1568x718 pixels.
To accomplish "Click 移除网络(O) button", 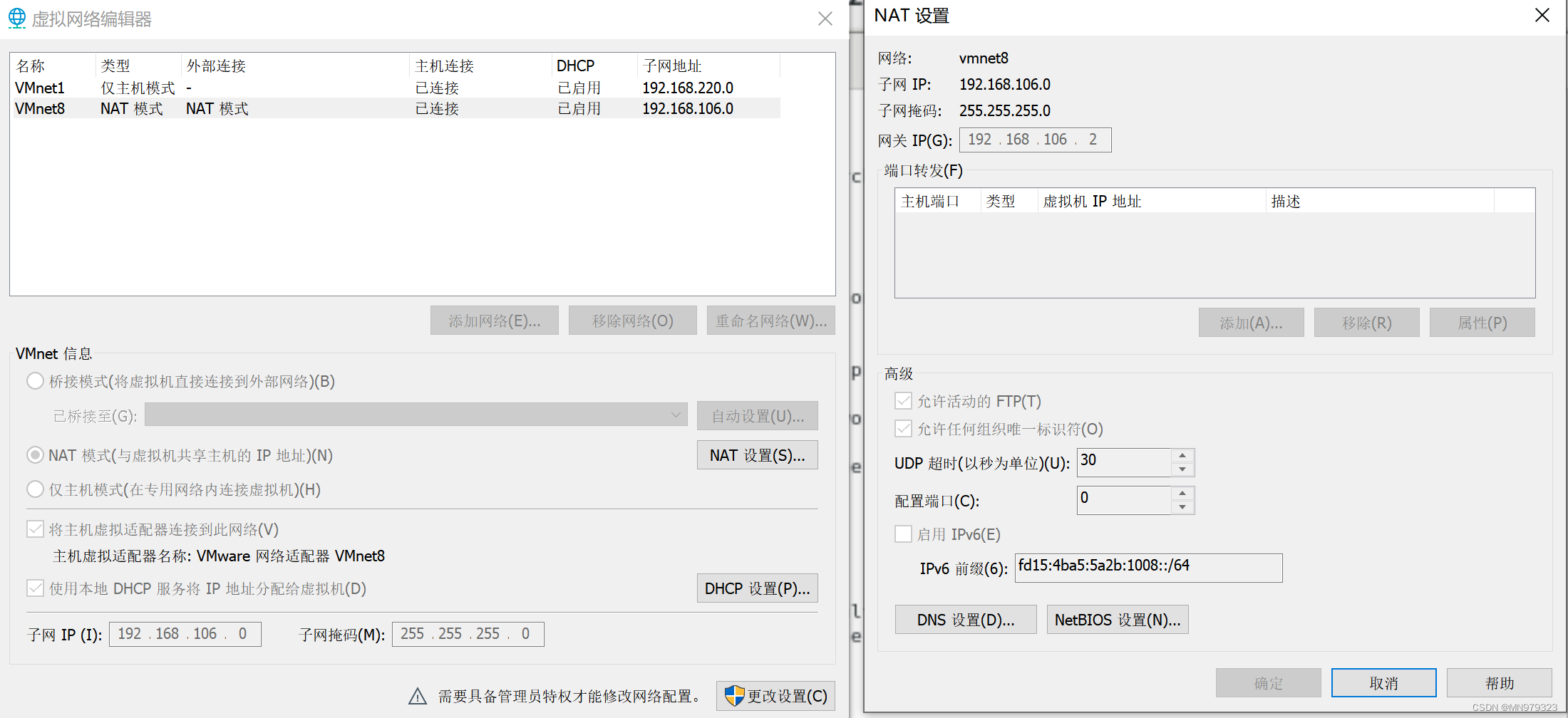I will 633,321.
